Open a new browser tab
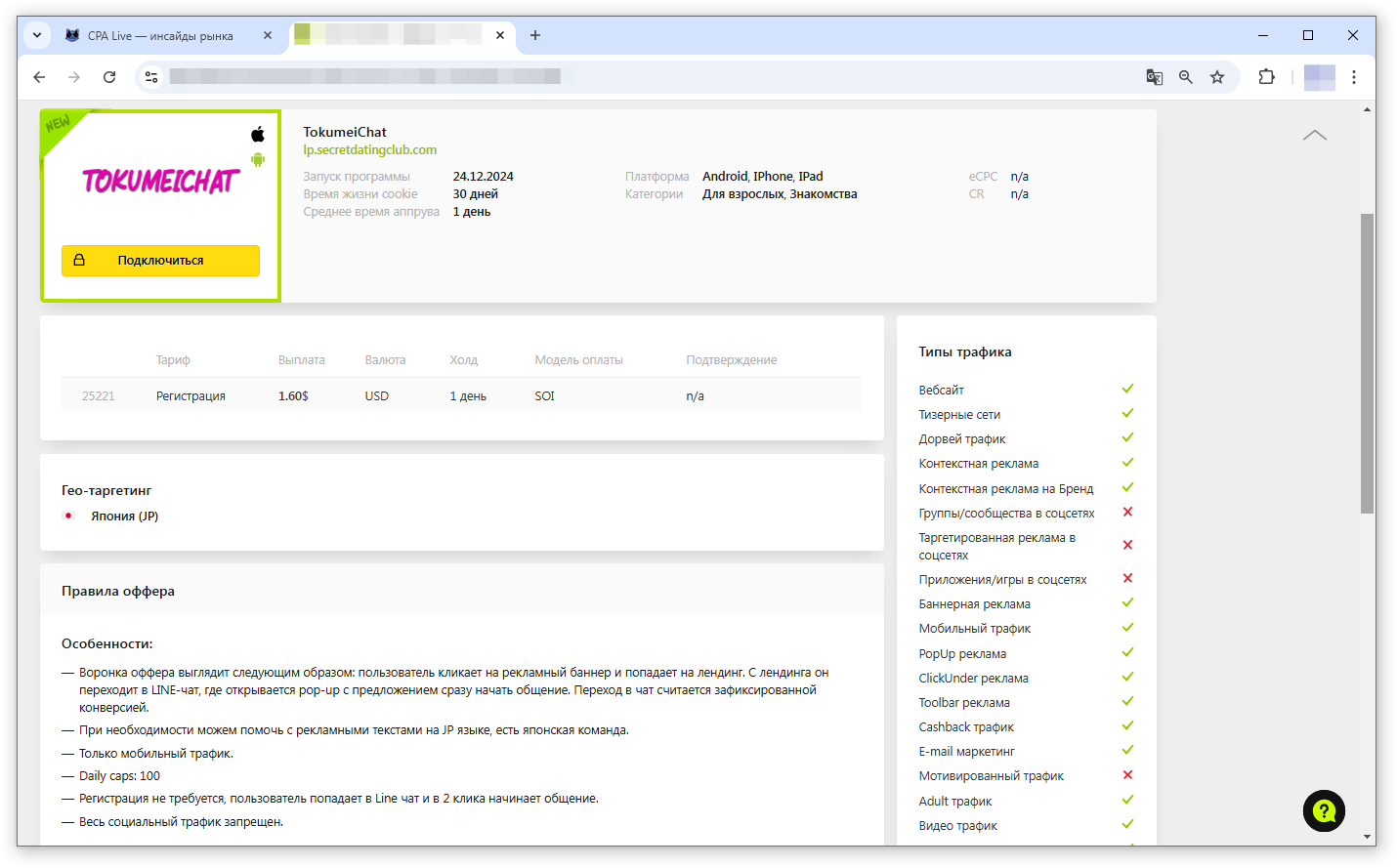This screenshot has width=1397, height=868. tap(534, 35)
